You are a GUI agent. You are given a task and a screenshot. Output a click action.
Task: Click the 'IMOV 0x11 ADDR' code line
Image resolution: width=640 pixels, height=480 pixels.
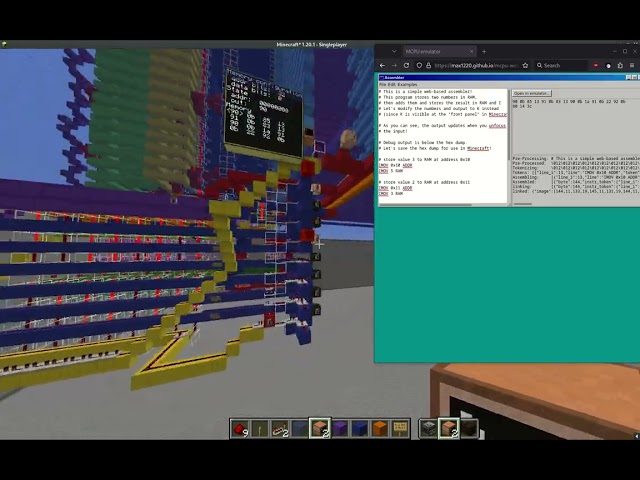(x=396, y=188)
